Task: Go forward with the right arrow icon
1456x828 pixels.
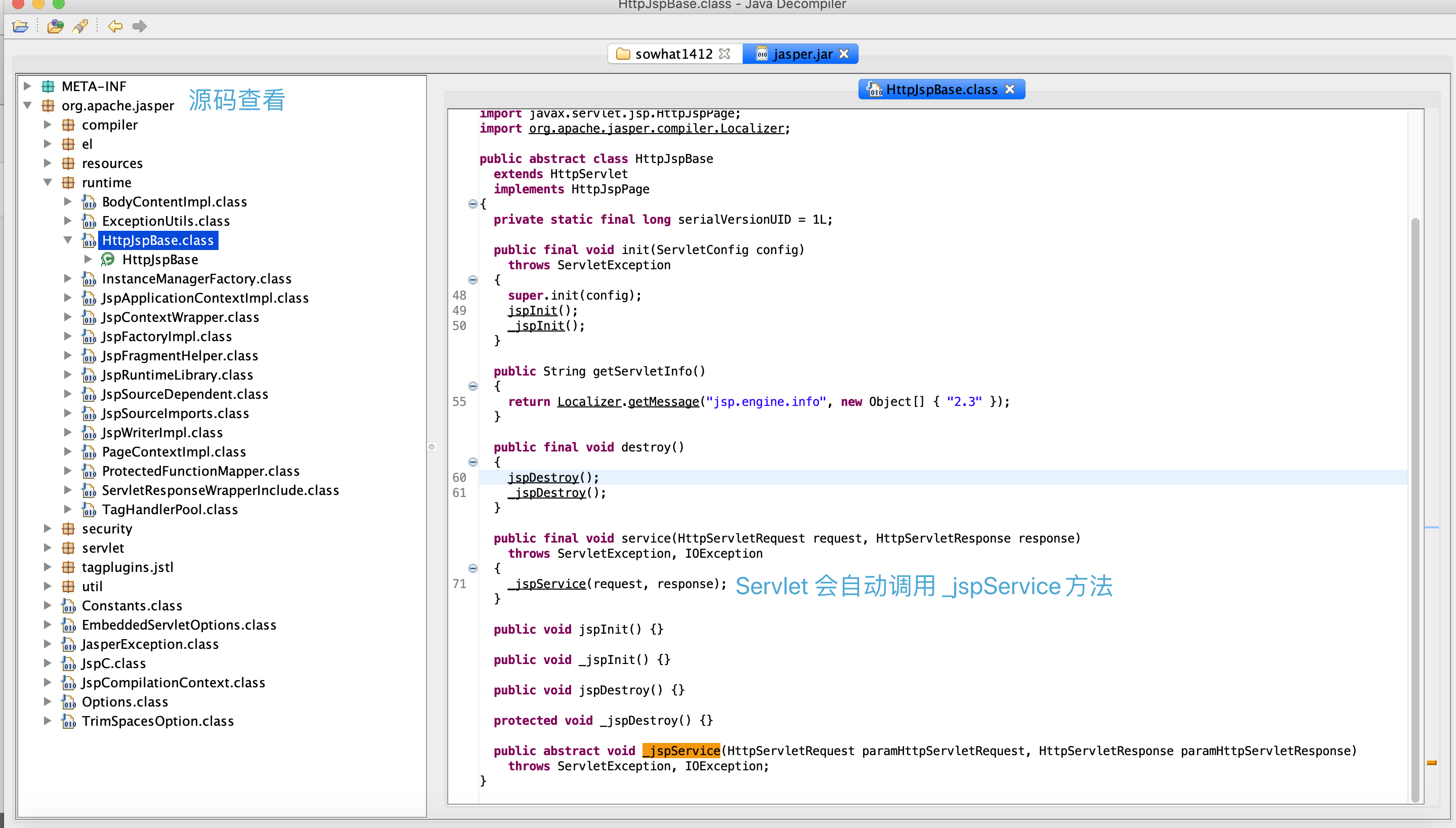Action: click(x=139, y=26)
